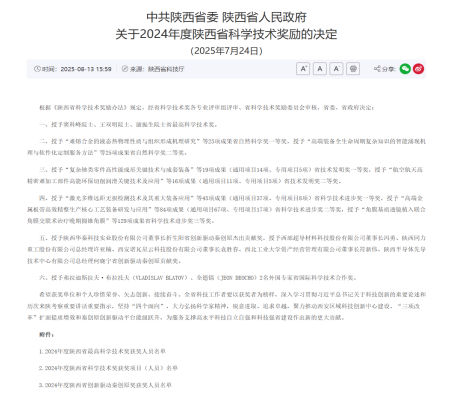449x397 pixels.
Task: Decrease font size with the A- button
Action: pyautogui.click(x=336, y=69)
